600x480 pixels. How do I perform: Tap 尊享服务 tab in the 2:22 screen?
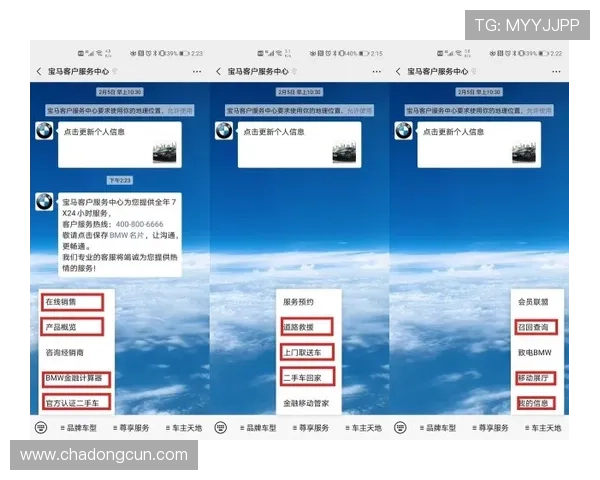(491, 428)
